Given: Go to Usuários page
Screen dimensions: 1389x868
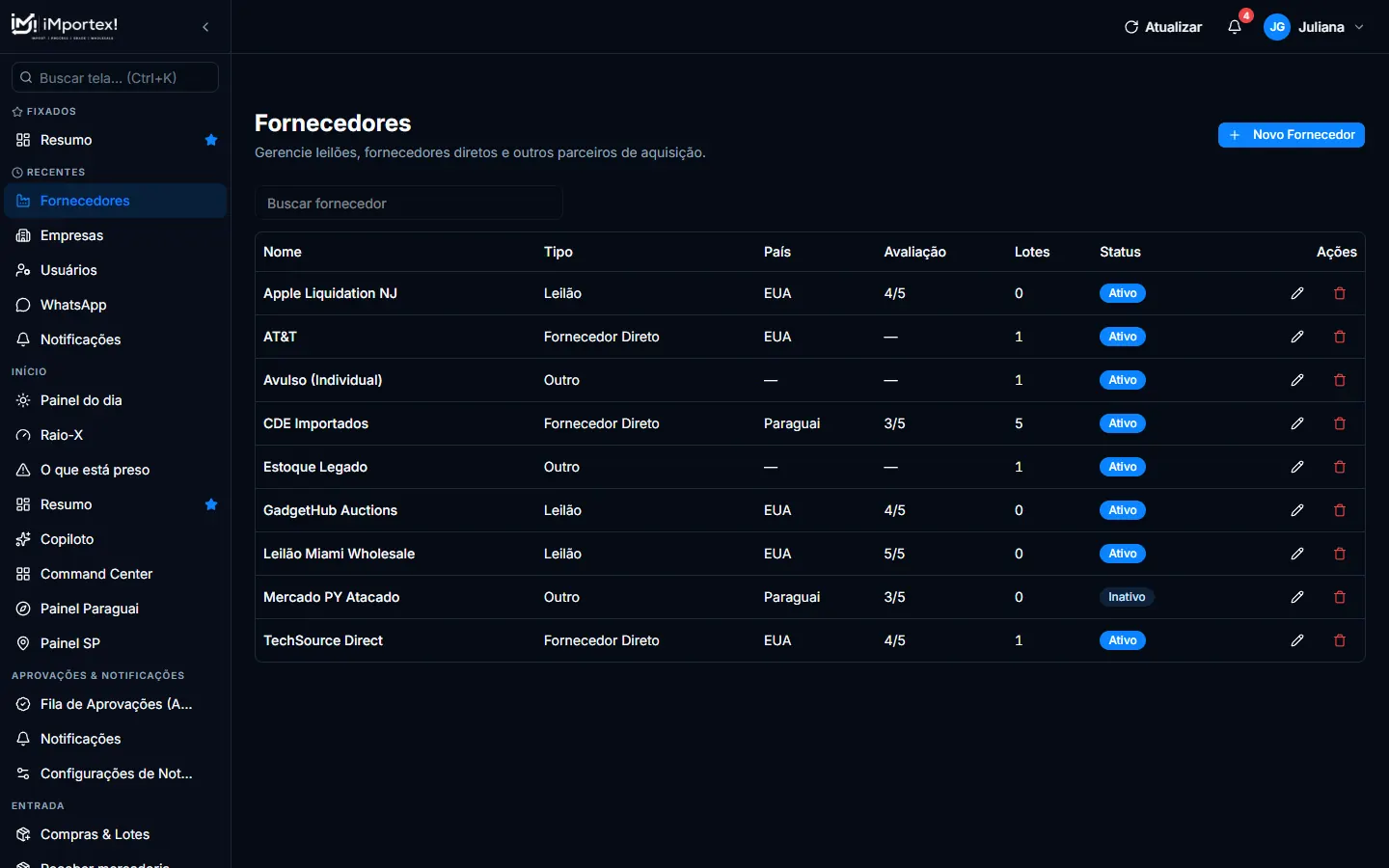Looking at the screenshot, I should click(x=116, y=270).
